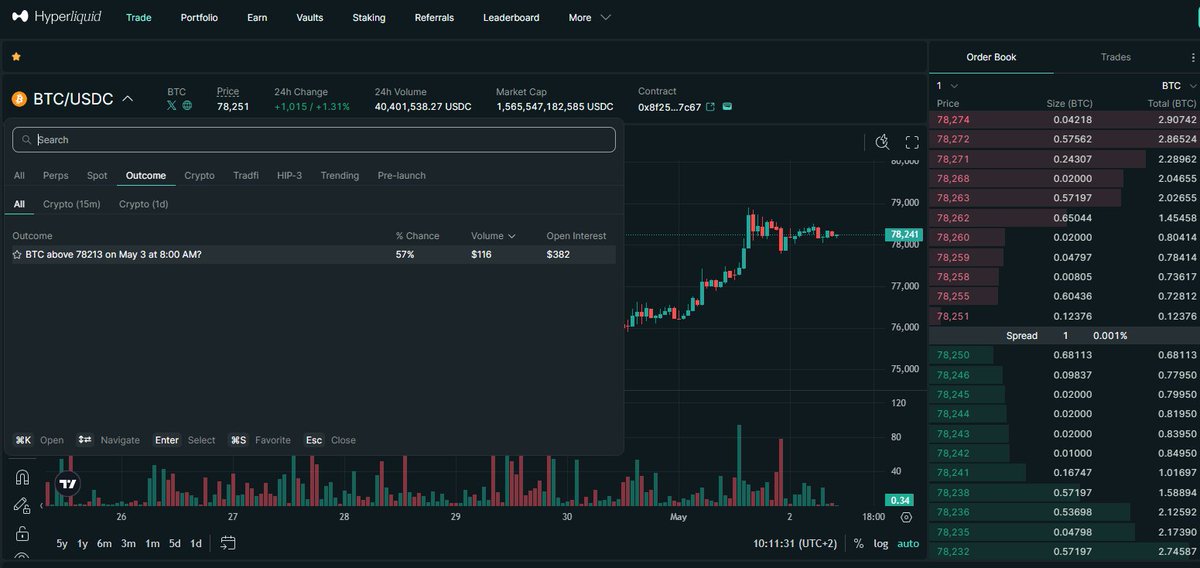Expand the BTC/USDC pair selector chevron

coord(127,99)
